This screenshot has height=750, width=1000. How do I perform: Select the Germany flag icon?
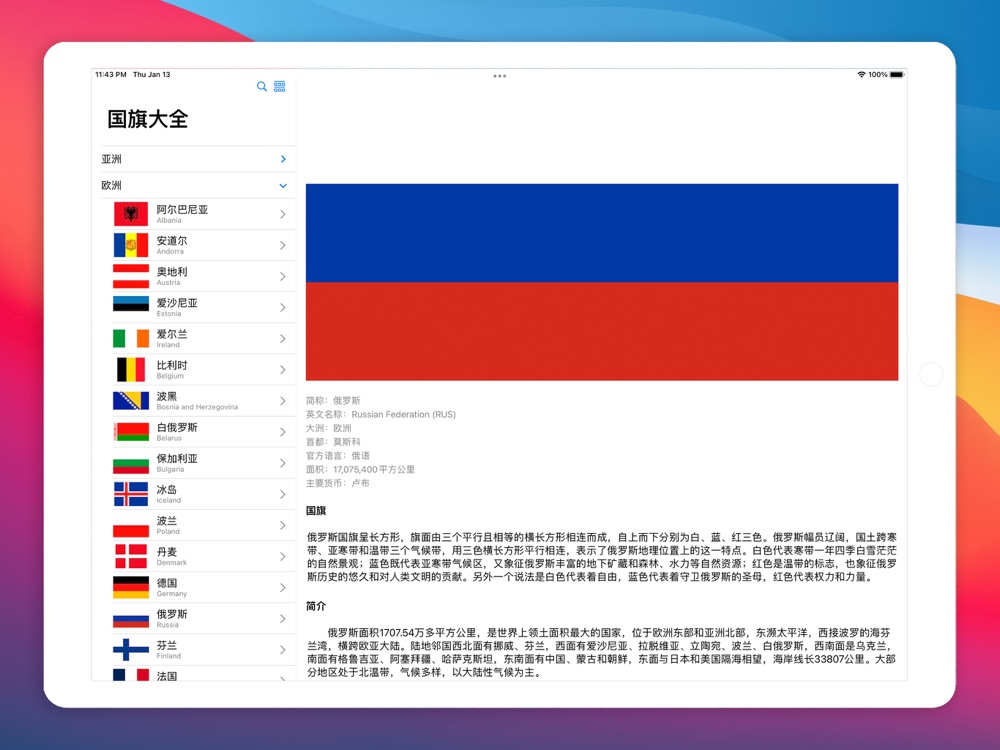[x=131, y=587]
